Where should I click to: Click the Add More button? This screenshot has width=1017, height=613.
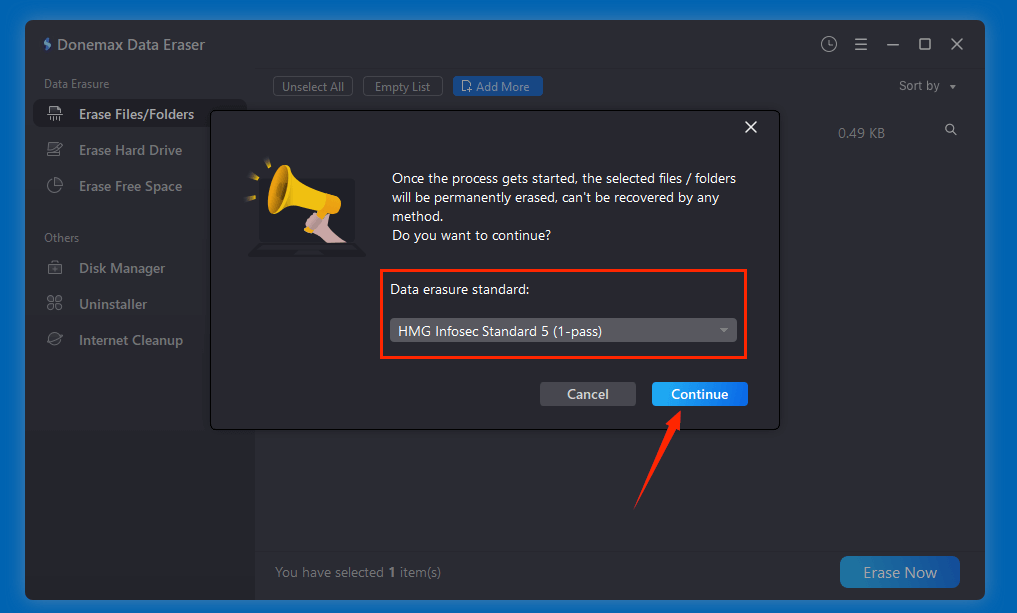[497, 87]
